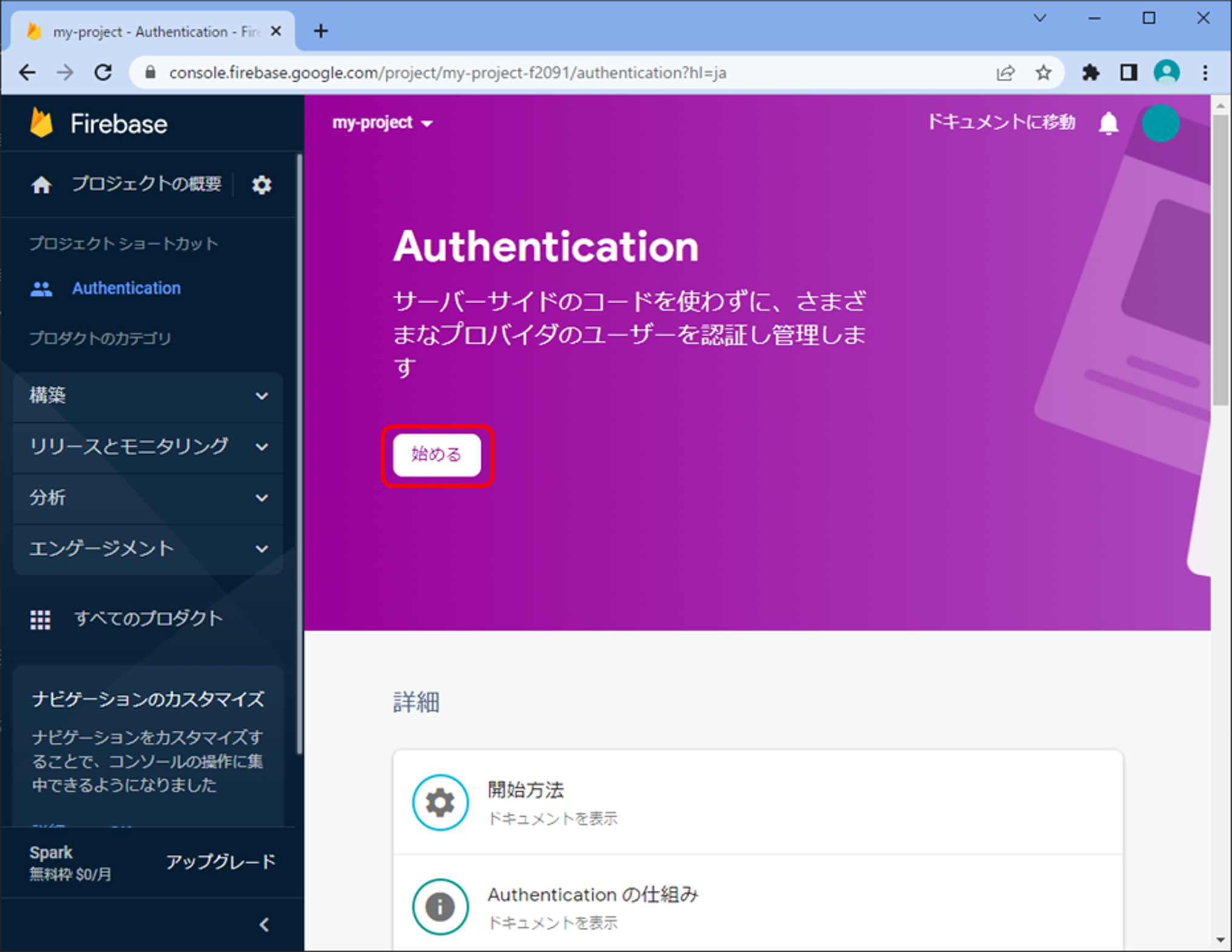This screenshot has height=952, width=1232.
Task: Click page scrollbar down arrow
Action: pyautogui.click(x=1220, y=940)
